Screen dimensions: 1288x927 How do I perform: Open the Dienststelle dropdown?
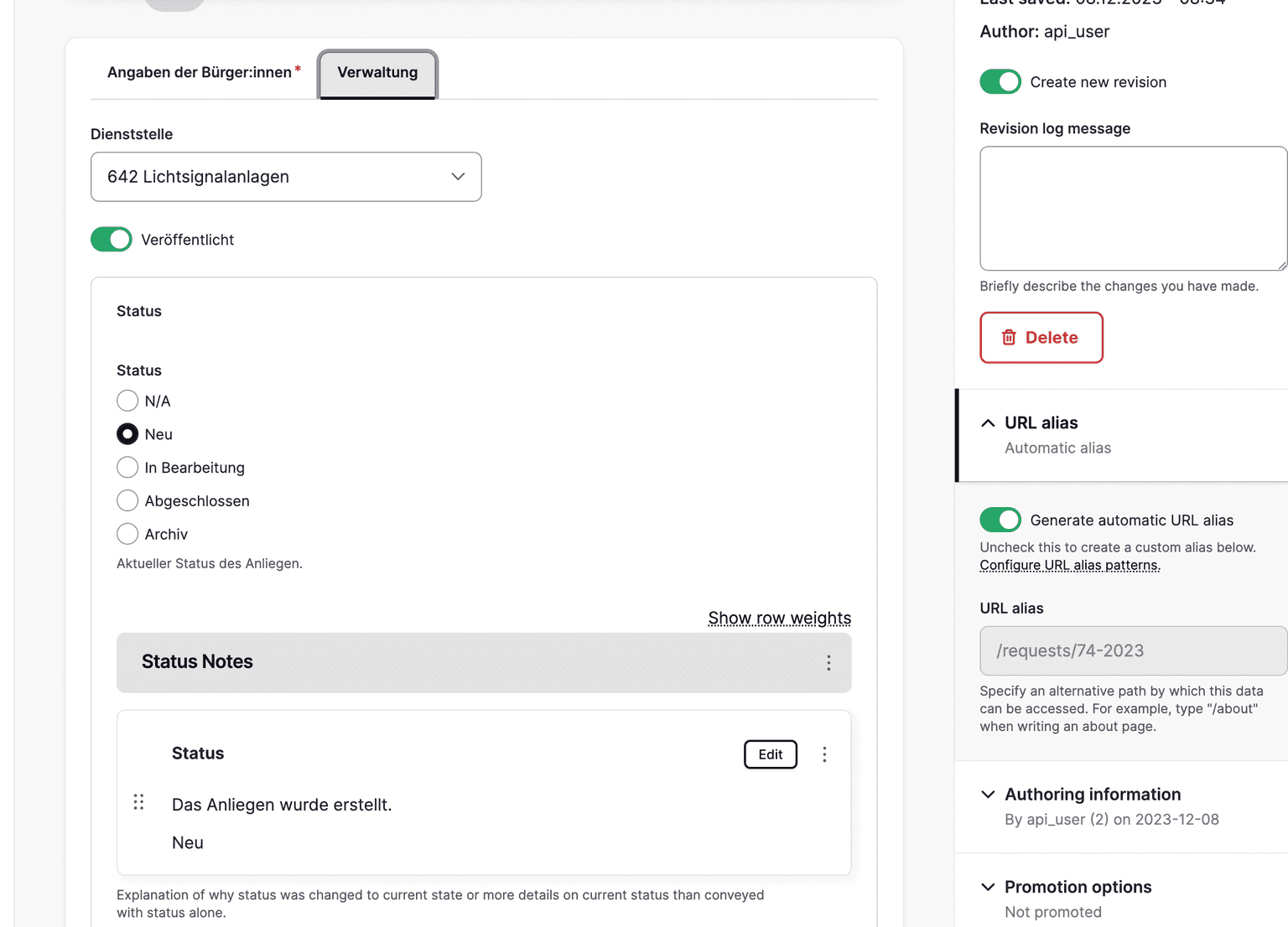pyautogui.click(x=286, y=177)
